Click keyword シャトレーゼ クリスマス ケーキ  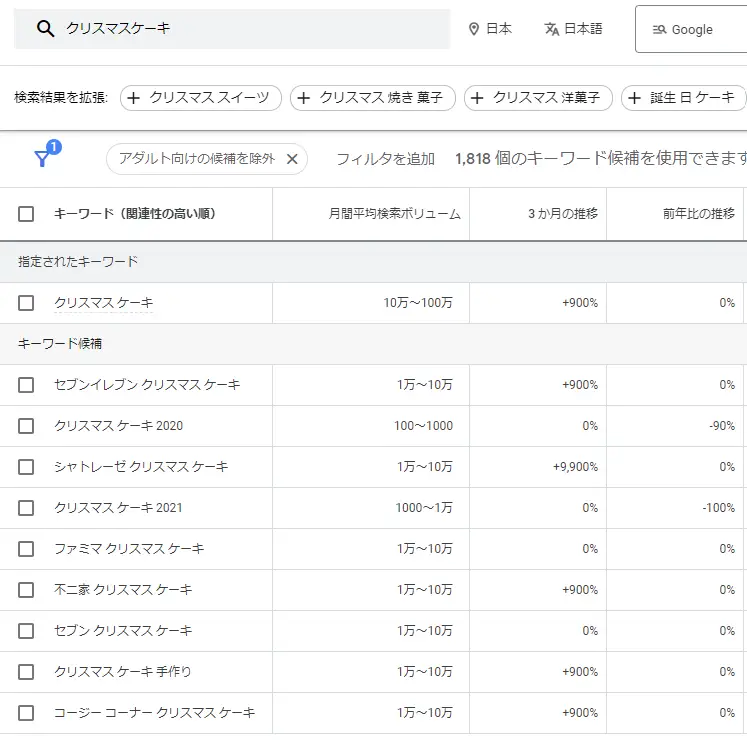(141, 466)
